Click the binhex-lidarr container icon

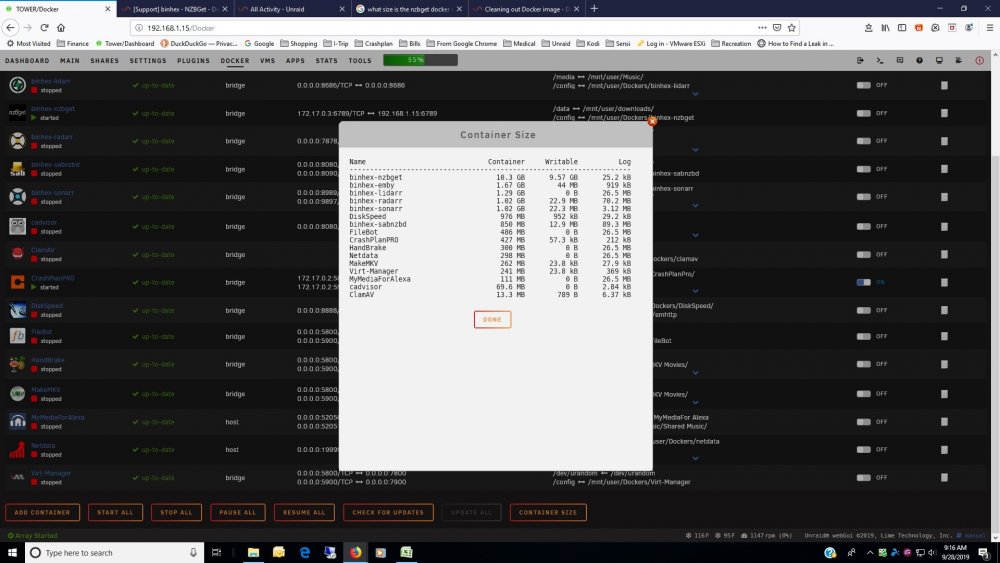(17, 85)
